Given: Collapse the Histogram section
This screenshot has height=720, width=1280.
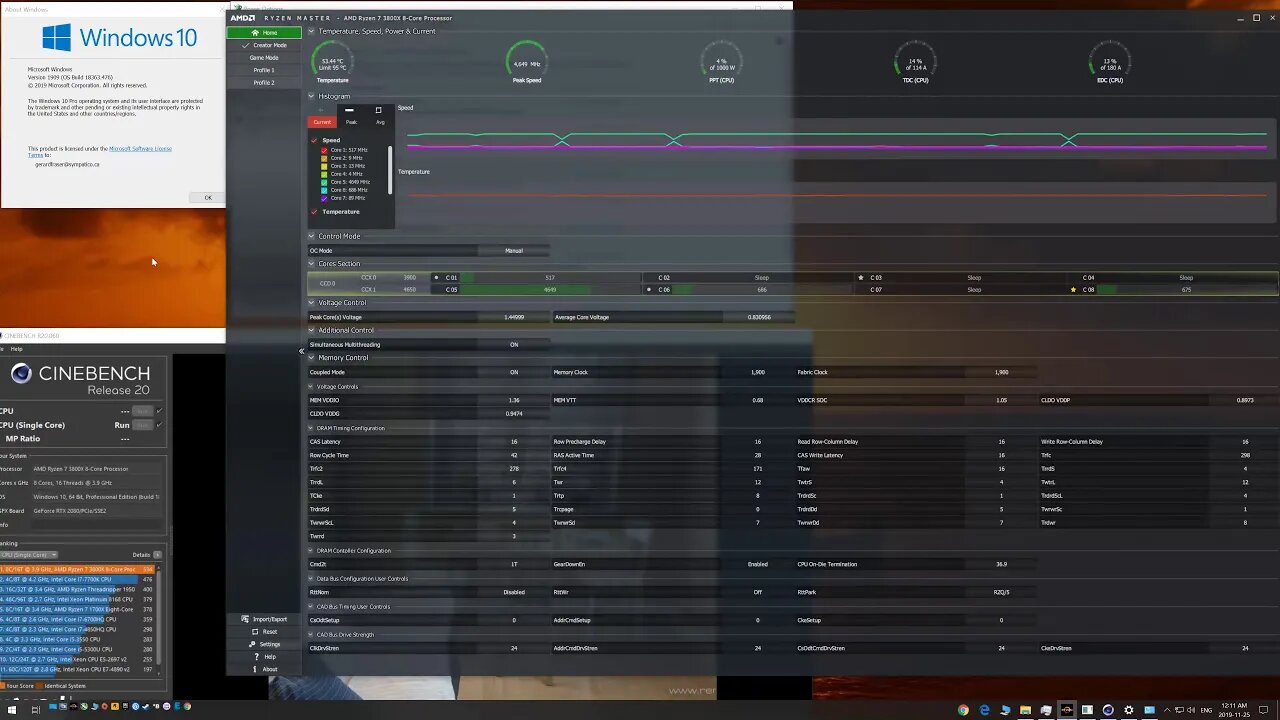Looking at the screenshot, I should (312, 96).
